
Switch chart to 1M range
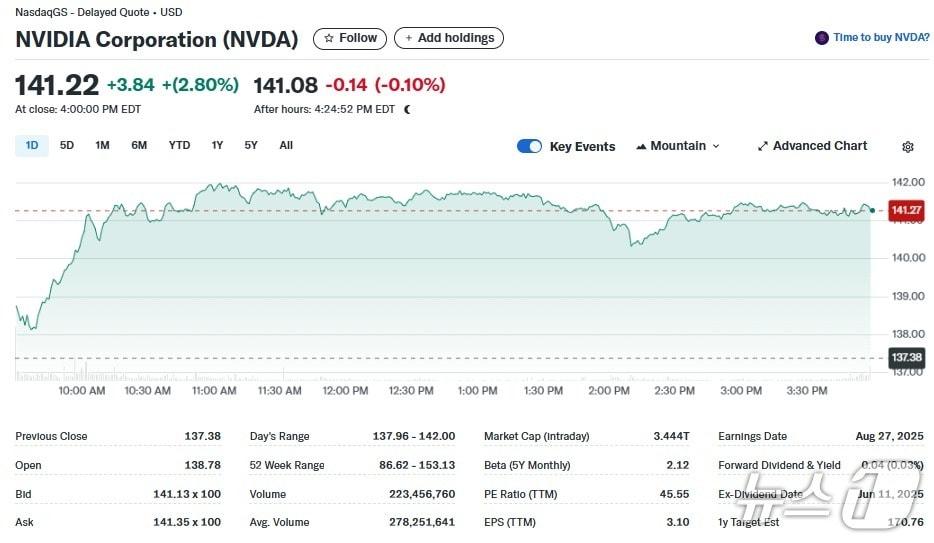pyautogui.click(x=102, y=146)
